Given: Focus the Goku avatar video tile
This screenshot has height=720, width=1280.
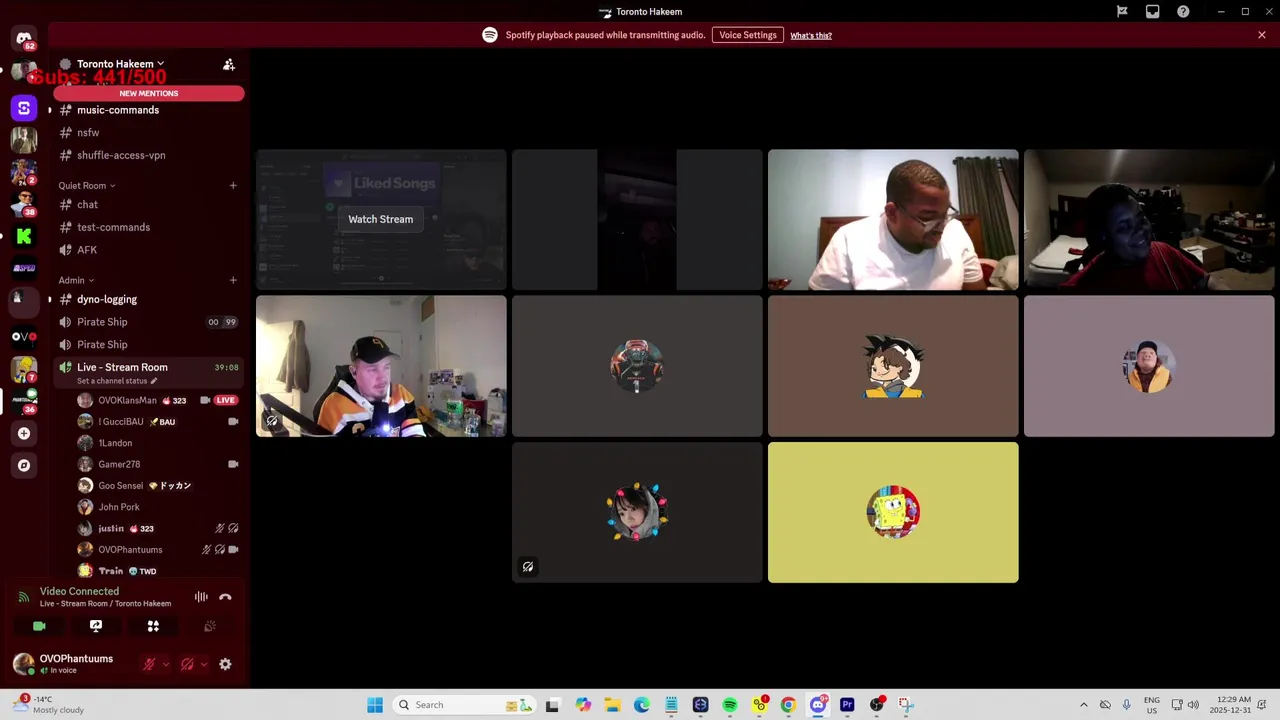Looking at the screenshot, I should 893,366.
